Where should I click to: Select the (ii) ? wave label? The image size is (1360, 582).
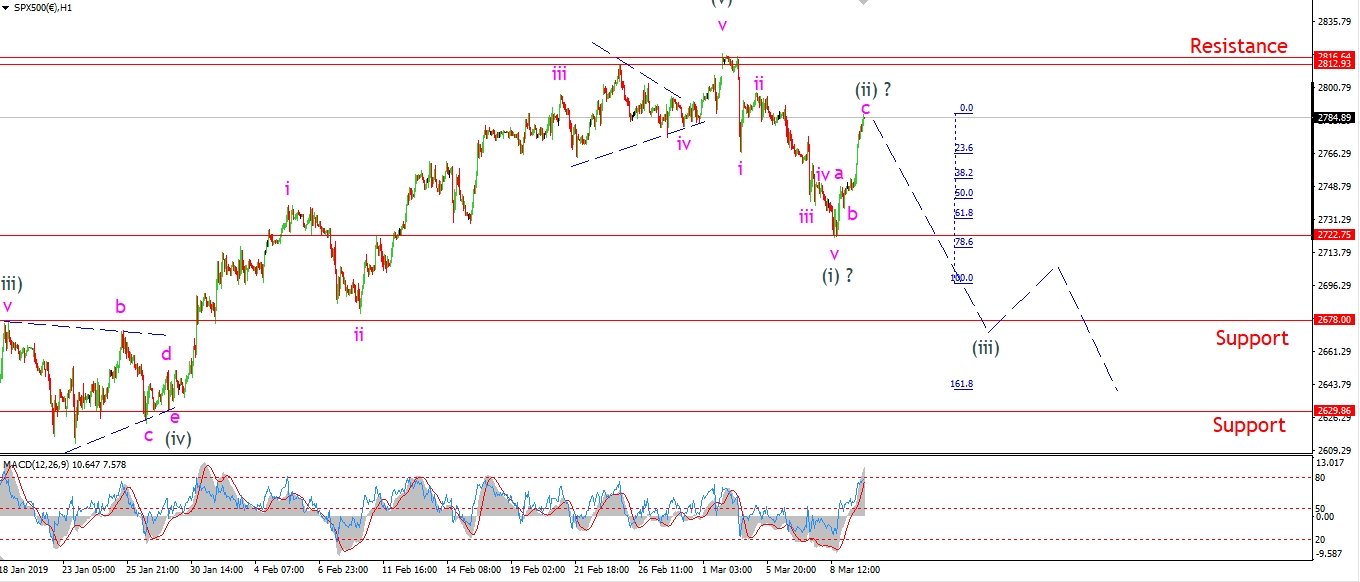[872, 89]
